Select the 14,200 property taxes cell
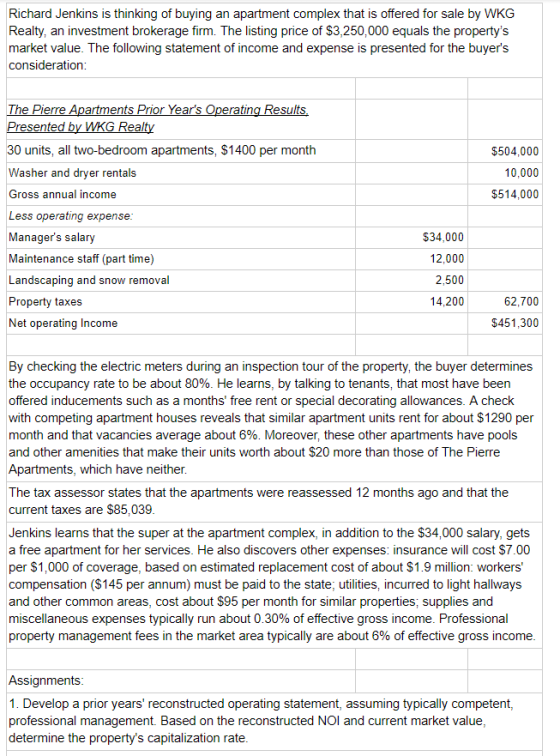The height and width of the screenshot is (756, 560). coord(447,302)
